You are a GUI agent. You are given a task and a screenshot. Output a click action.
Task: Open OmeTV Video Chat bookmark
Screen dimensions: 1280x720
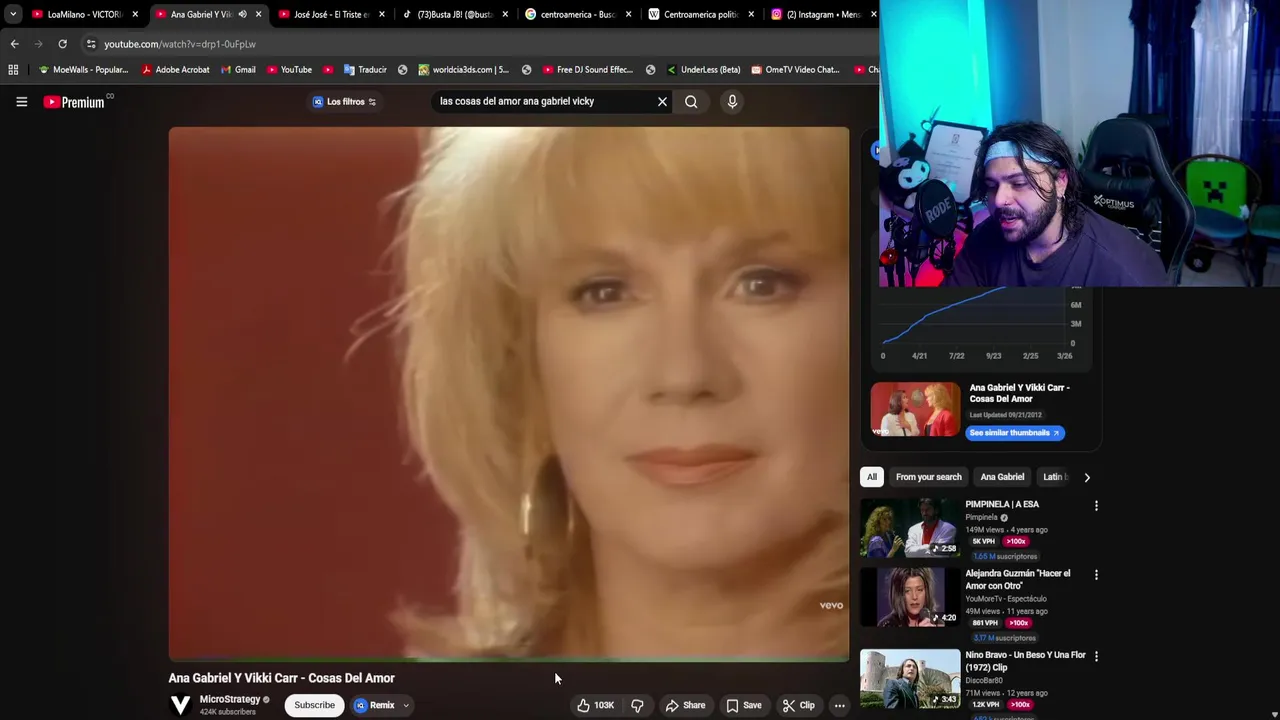click(795, 70)
